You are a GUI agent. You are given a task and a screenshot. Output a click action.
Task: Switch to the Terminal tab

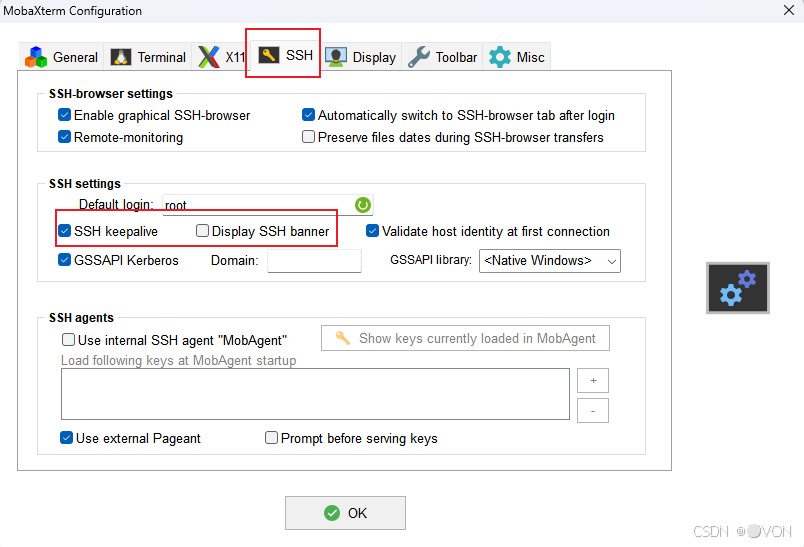coord(148,57)
